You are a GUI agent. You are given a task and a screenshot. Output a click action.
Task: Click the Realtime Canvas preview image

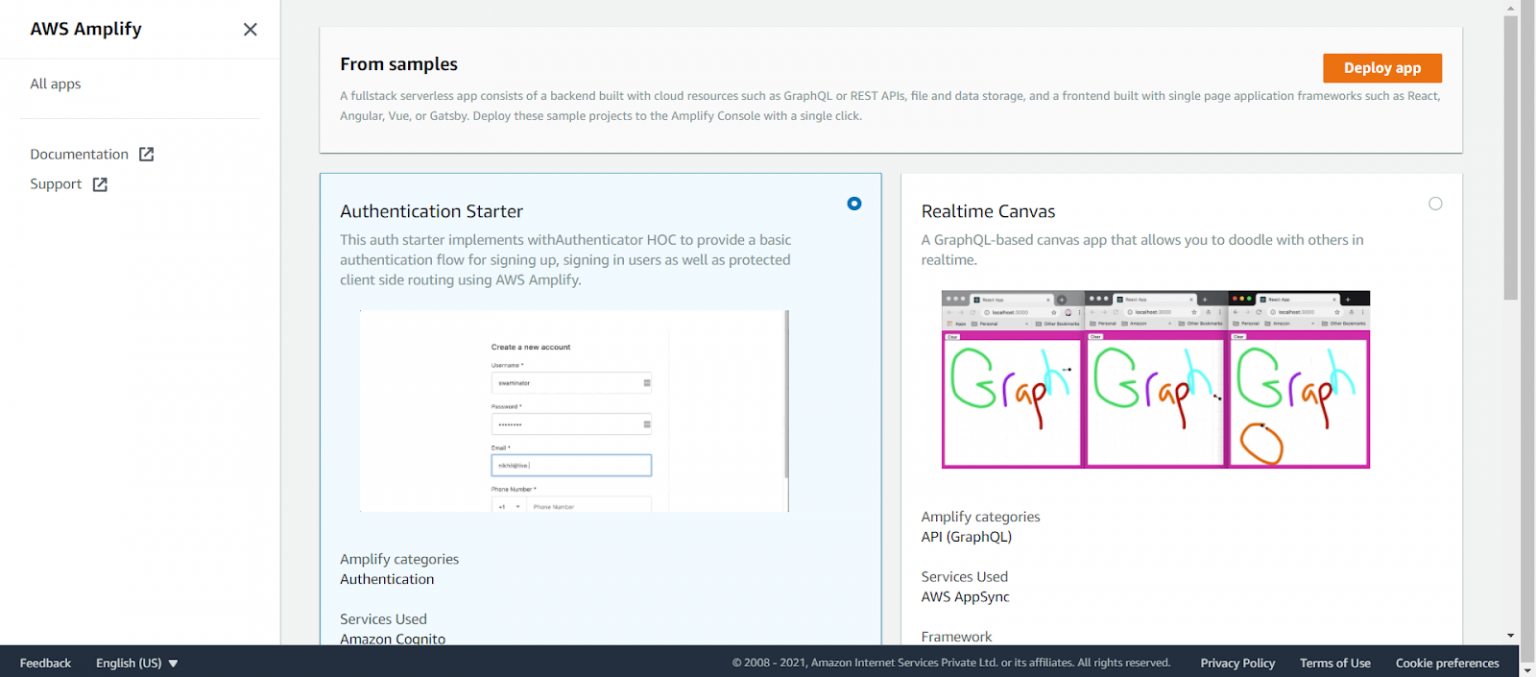(x=1156, y=379)
